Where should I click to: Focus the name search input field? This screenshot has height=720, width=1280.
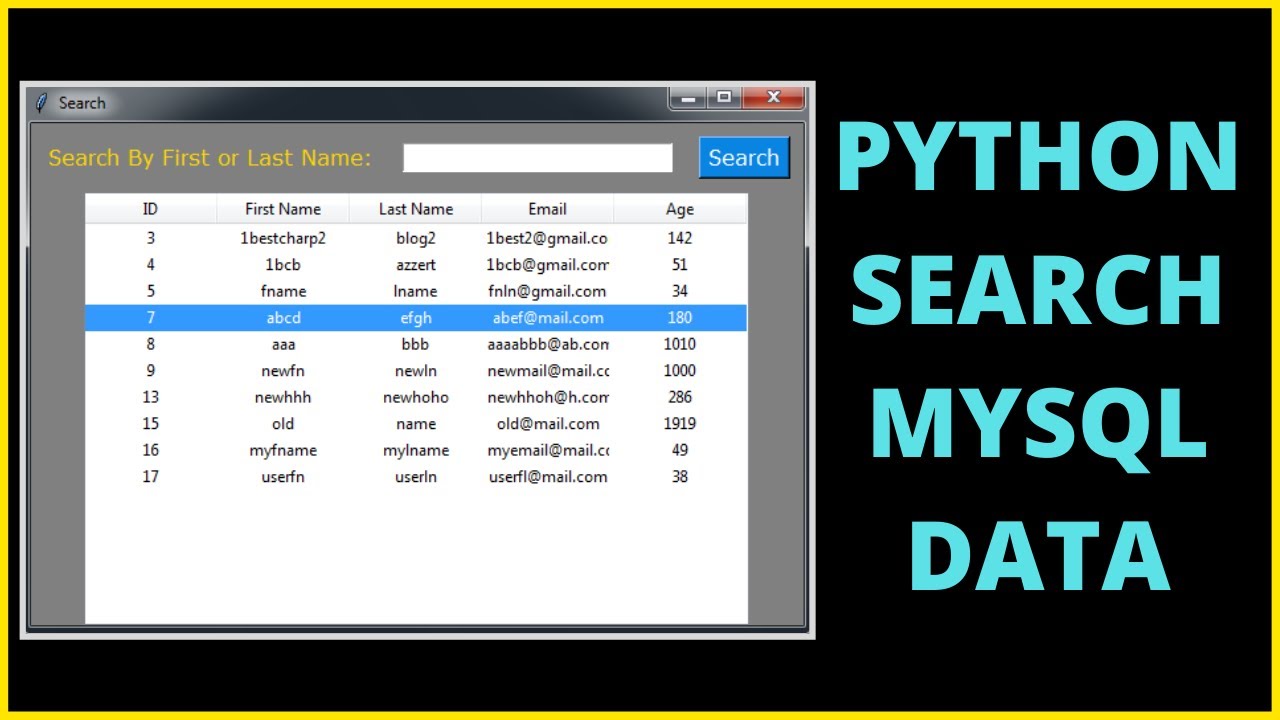point(538,158)
